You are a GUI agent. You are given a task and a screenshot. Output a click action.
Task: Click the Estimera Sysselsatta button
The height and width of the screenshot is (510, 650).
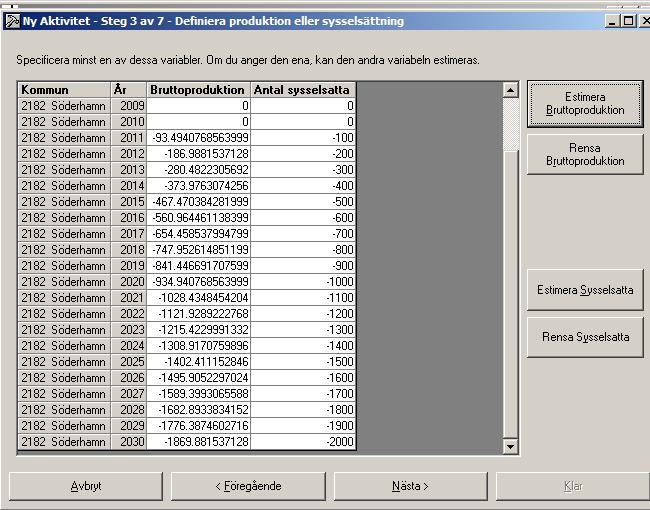click(x=585, y=290)
